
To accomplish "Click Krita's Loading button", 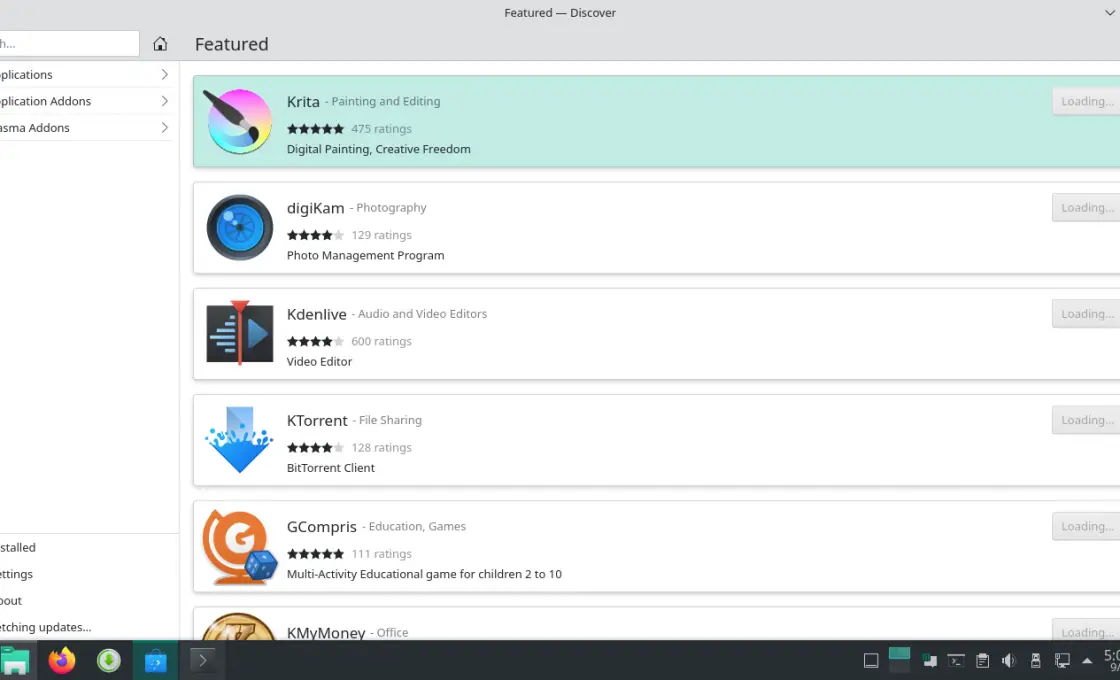I will (1086, 101).
